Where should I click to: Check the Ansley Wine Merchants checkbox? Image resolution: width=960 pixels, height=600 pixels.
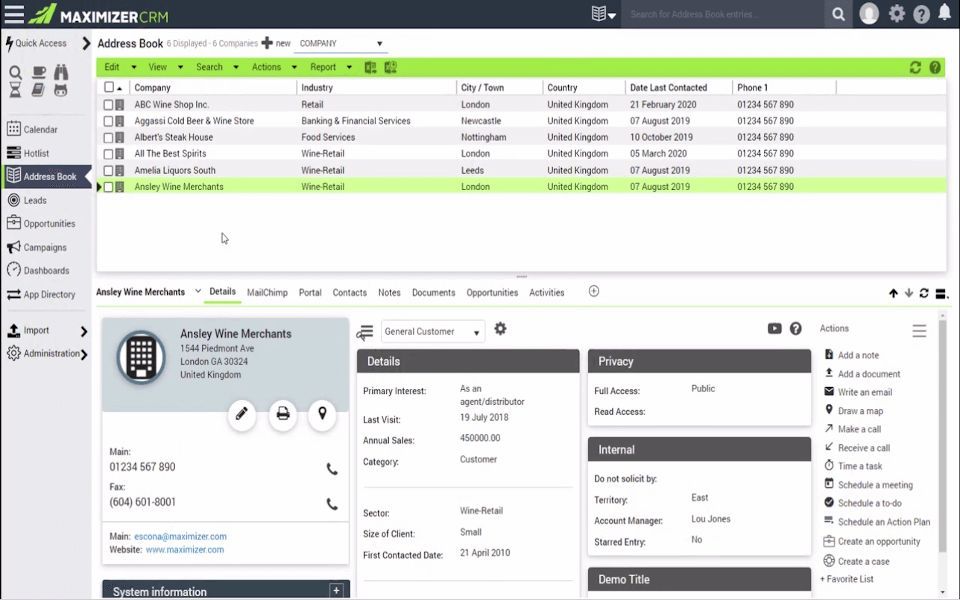[x=108, y=187]
